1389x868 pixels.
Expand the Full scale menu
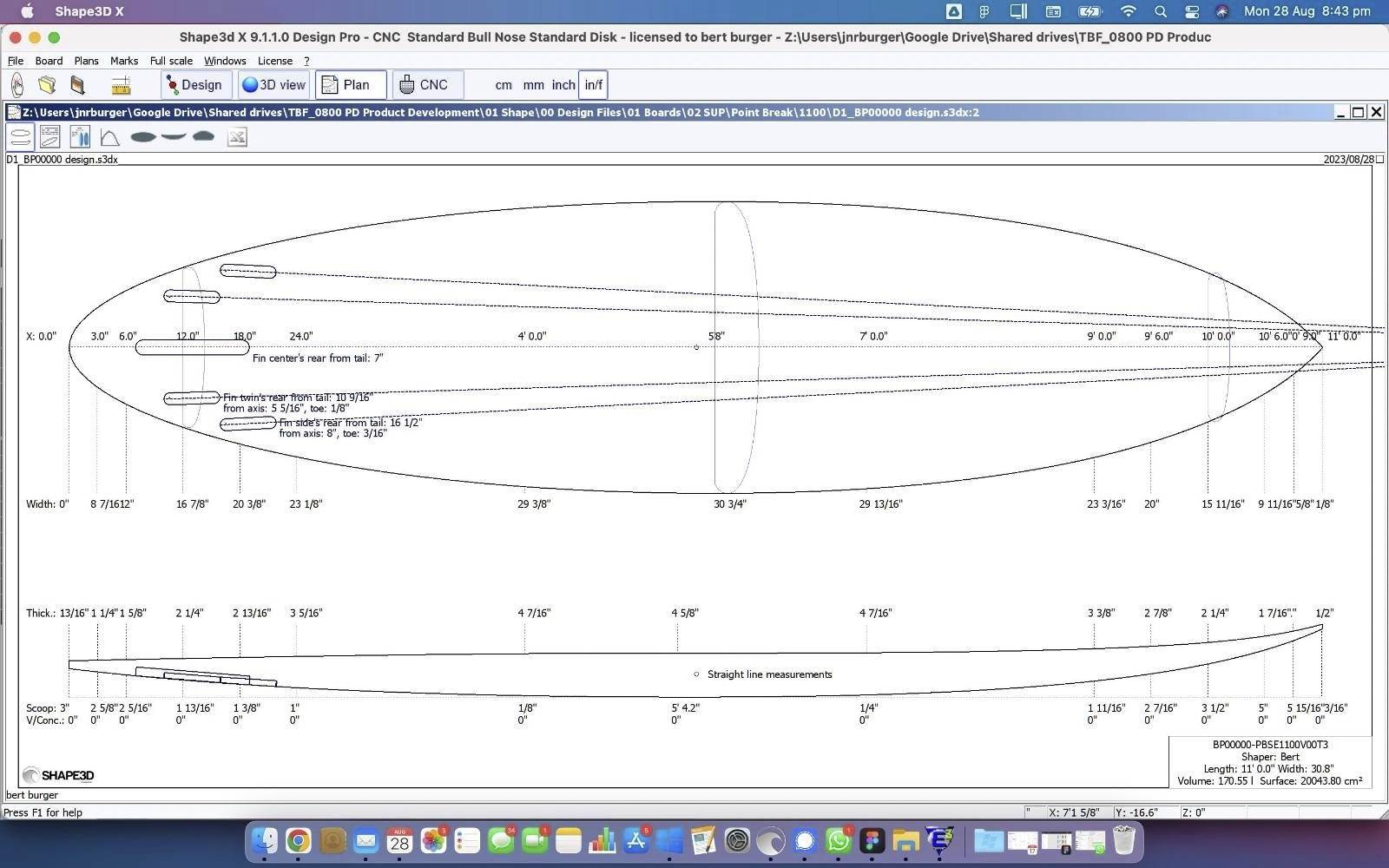pyautogui.click(x=171, y=61)
